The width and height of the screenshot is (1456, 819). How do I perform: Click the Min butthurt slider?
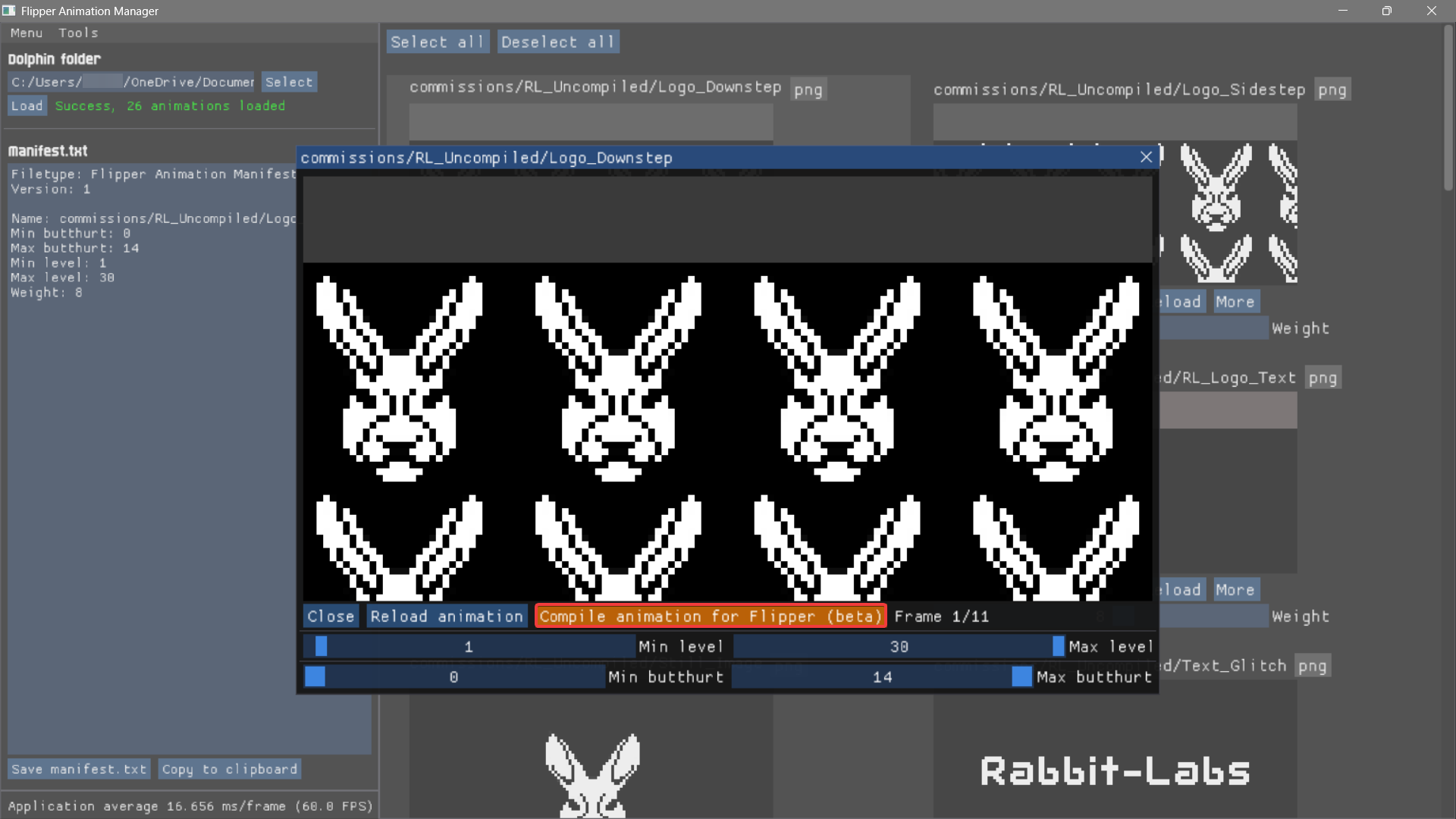tap(453, 677)
